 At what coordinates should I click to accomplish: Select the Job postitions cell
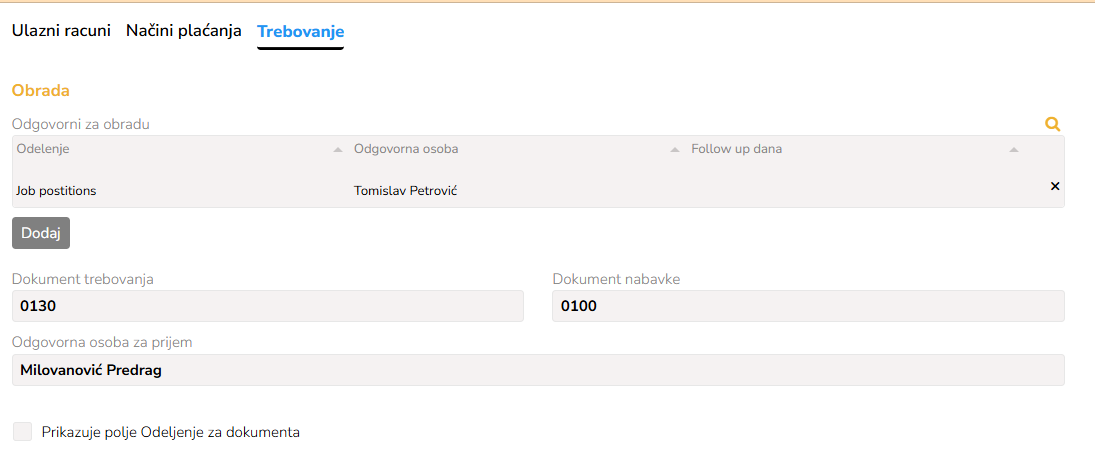click(x=56, y=190)
